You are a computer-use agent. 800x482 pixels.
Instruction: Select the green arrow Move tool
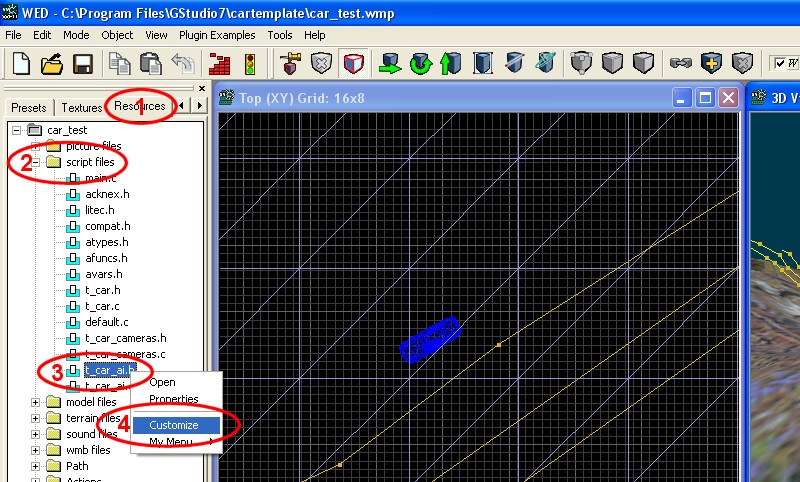coord(388,64)
